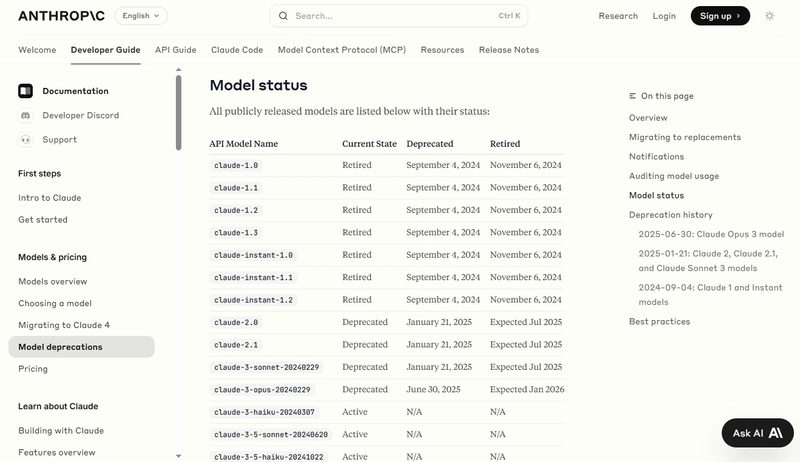
Task: Jump to 2024-09-04 Claude 1 and Instant entry
Action: [710, 295]
